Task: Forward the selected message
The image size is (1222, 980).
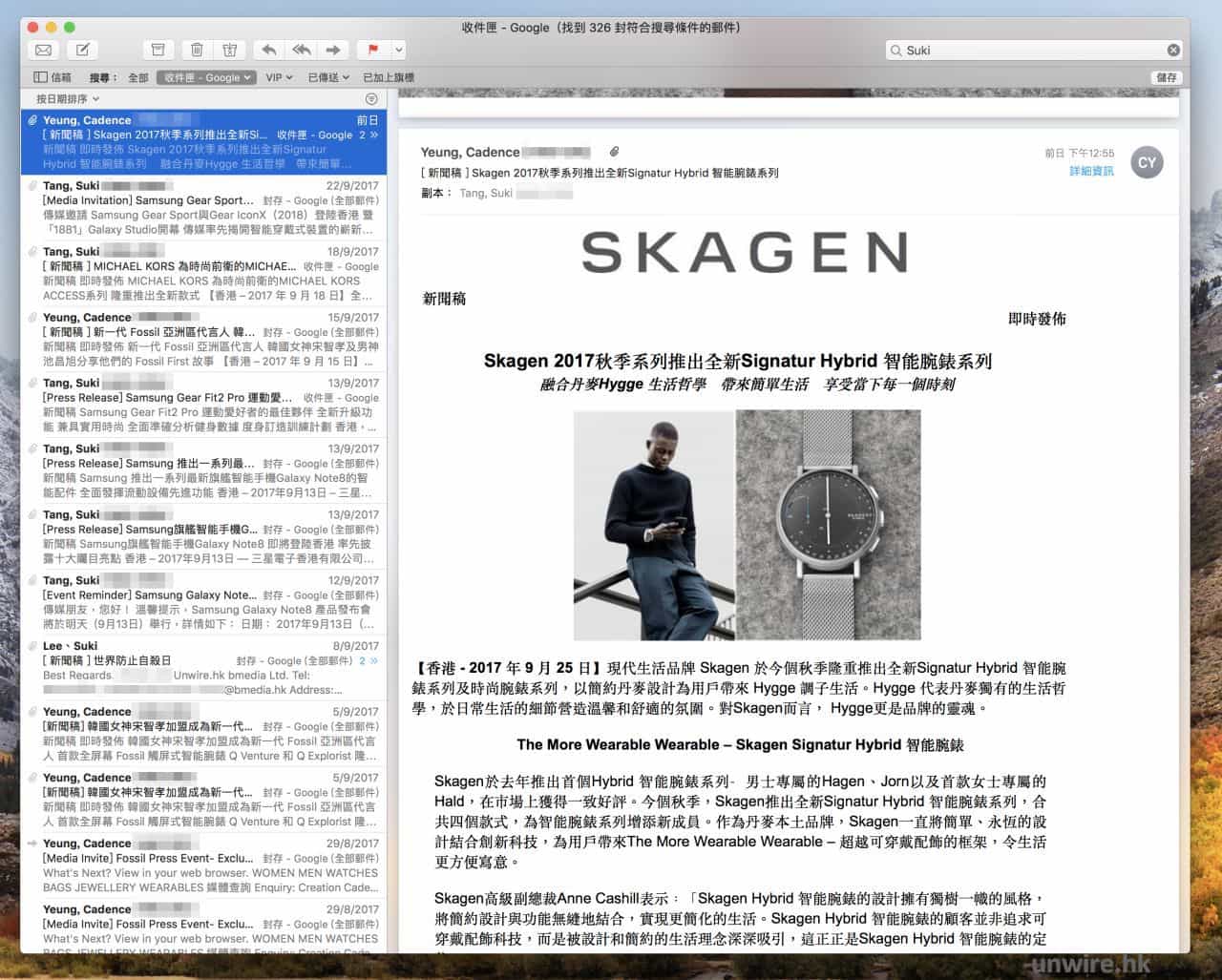Action: (x=332, y=50)
